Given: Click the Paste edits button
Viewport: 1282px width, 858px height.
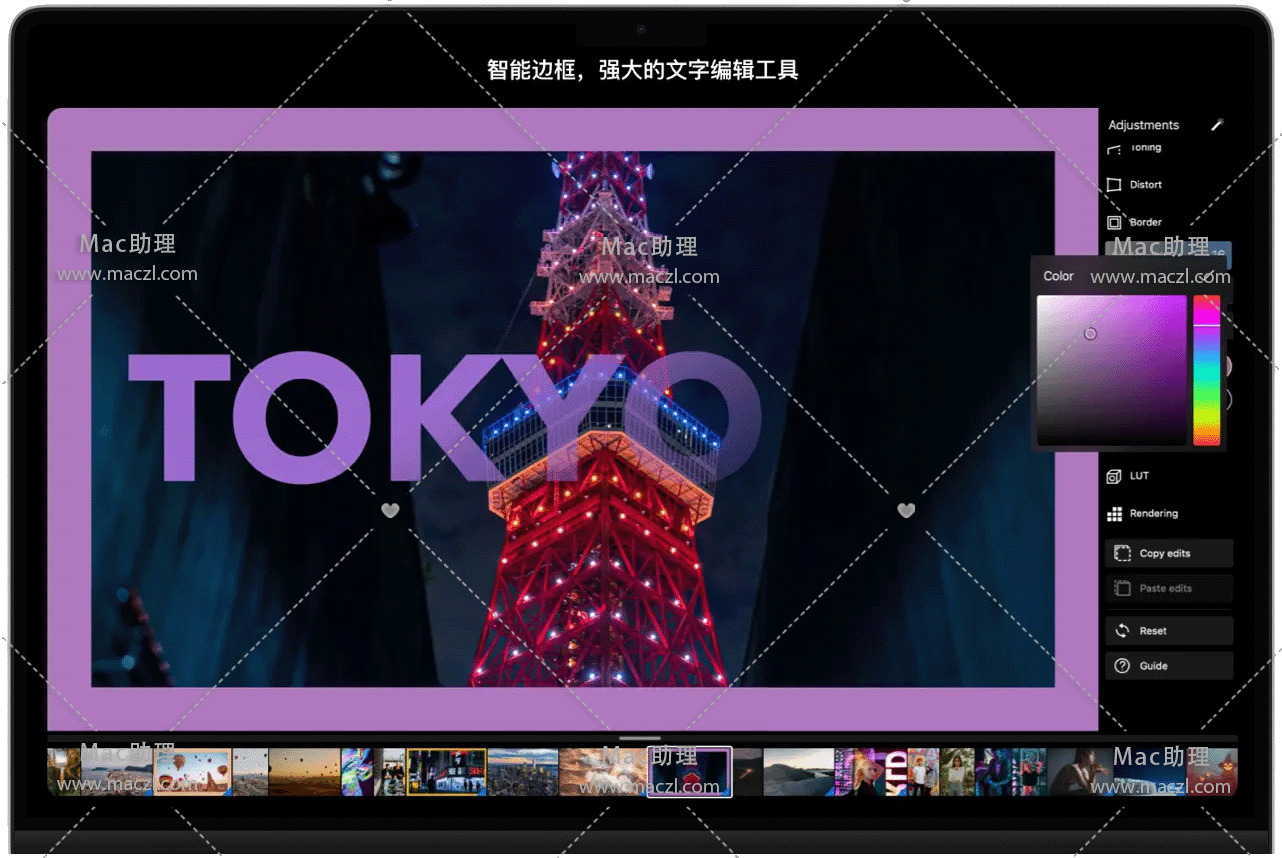Looking at the screenshot, I should [x=1169, y=588].
